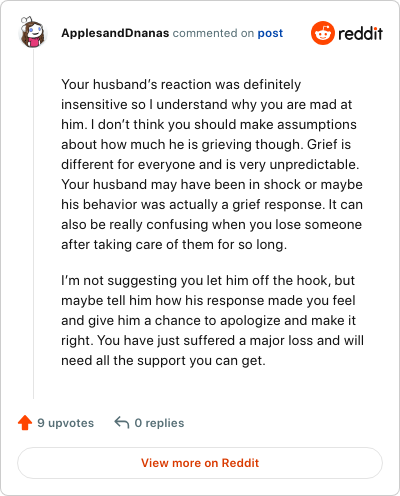
Task: Upvote with the orange arrow icon
Action: (x=25, y=423)
